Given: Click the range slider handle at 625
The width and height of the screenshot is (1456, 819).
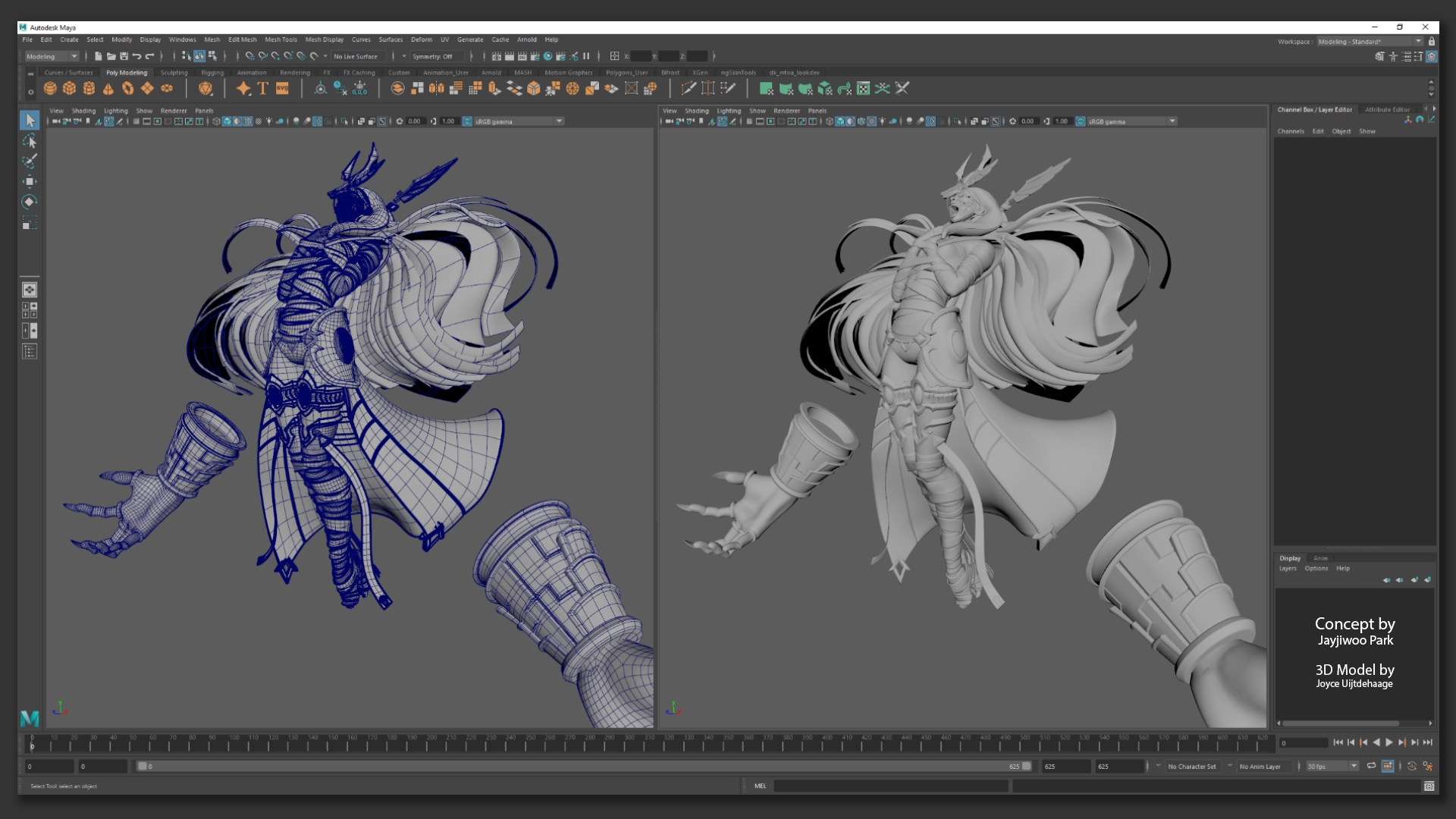Looking at the screenshot, I should point(1026,766).
